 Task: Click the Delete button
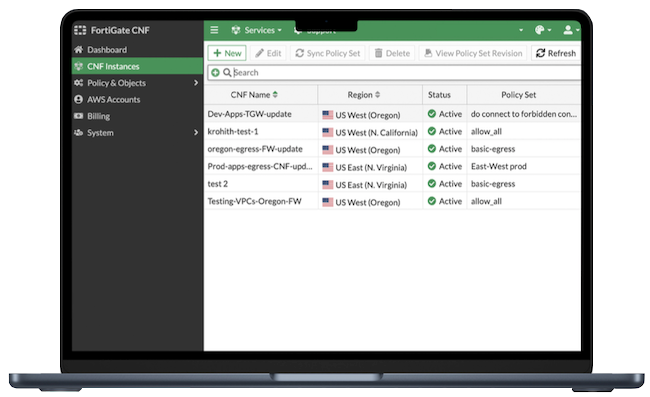click(x=392, y=53)
